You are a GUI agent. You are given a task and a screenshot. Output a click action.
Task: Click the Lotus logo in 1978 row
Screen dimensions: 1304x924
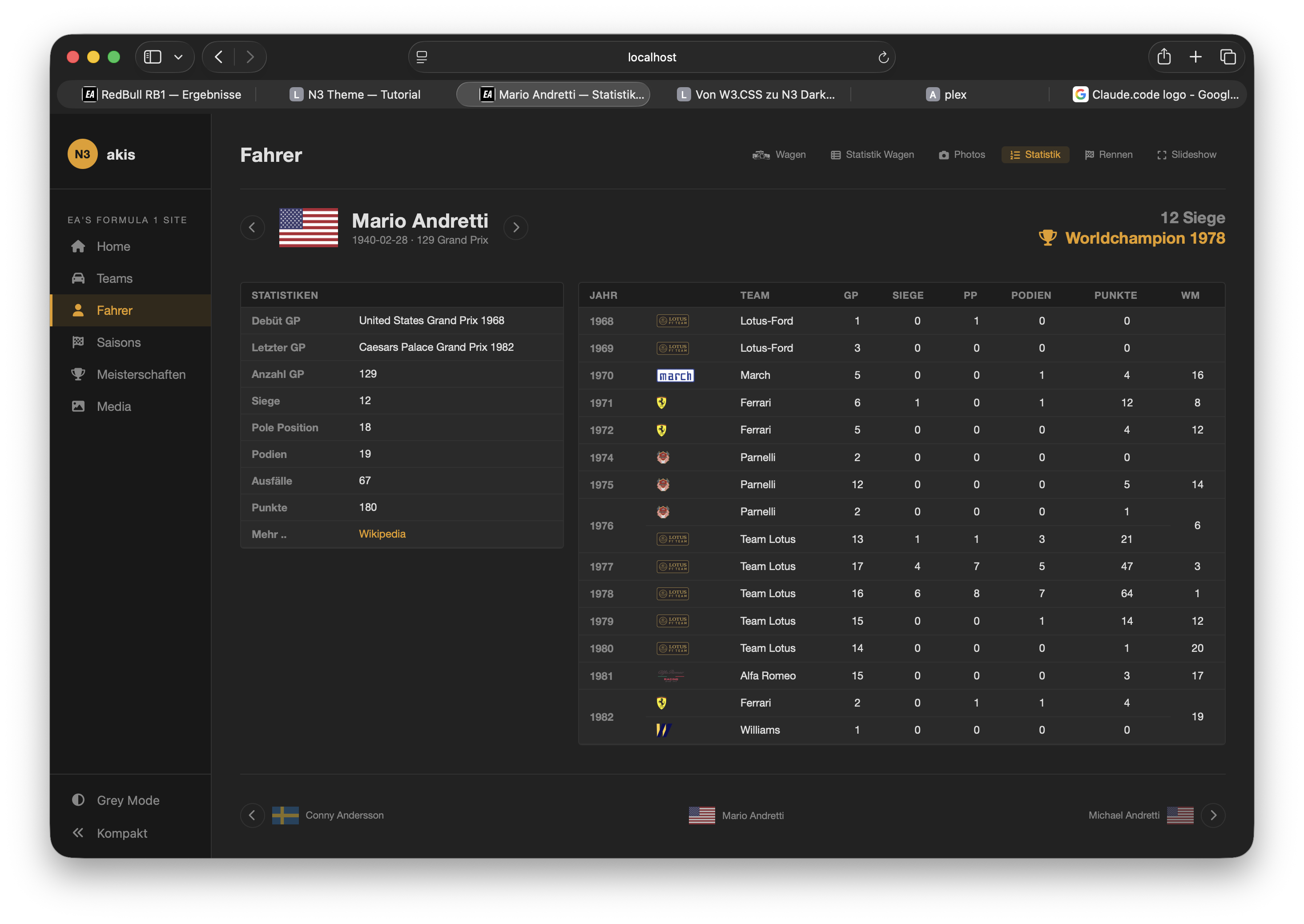672,594
